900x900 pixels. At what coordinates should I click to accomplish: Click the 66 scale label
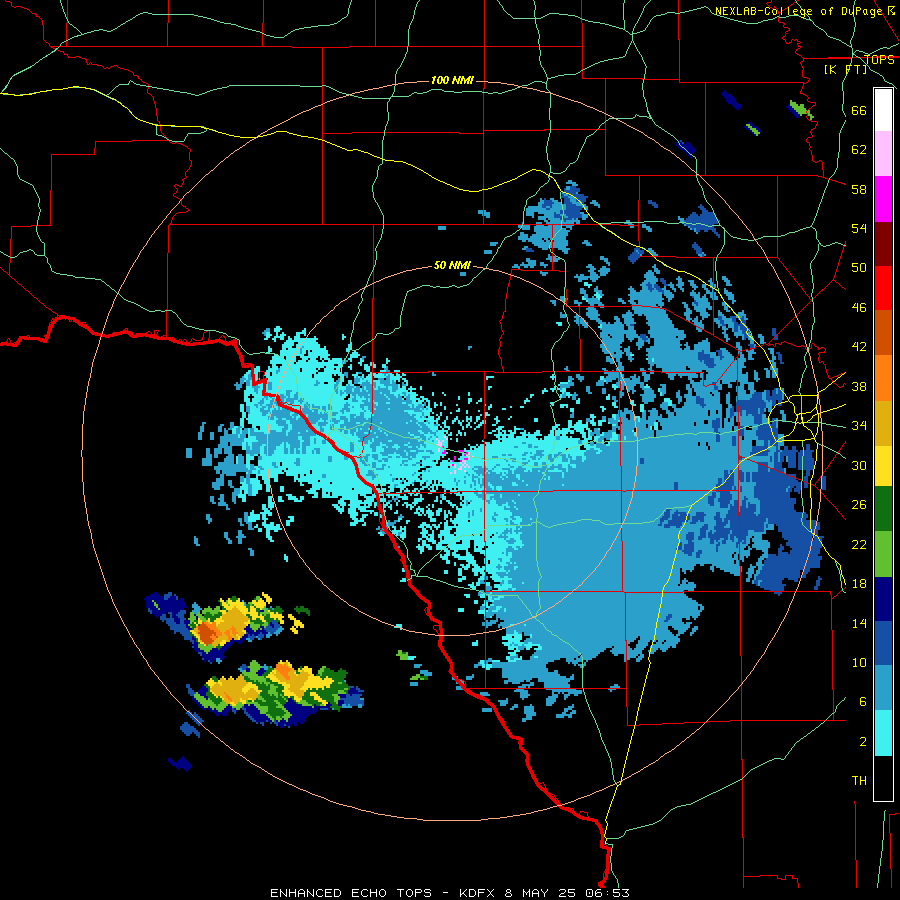pyautogui.click(x=859, y=110)
